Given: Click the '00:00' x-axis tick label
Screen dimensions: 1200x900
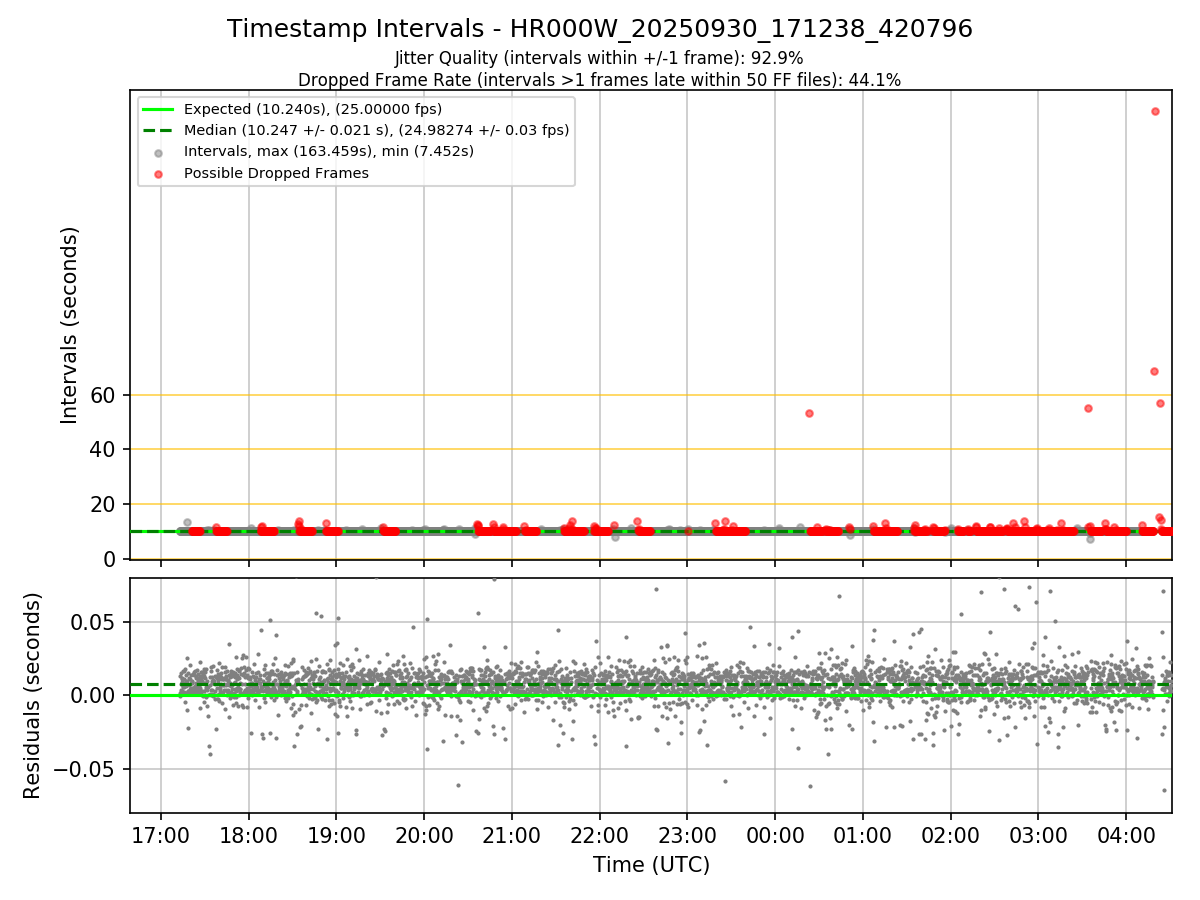Looking at the screenshot, I should (775, 834).
